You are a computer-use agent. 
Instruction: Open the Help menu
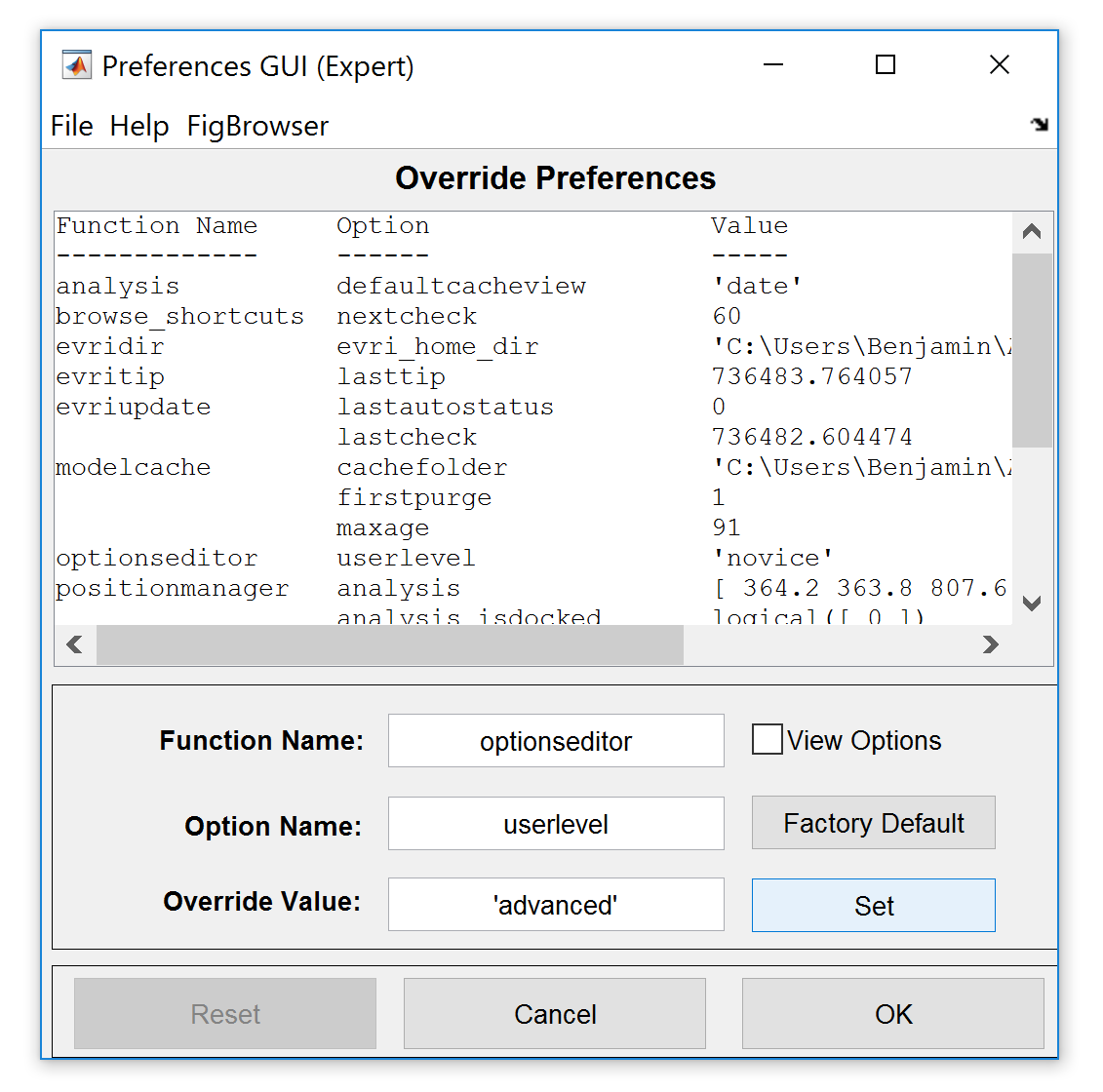[x=139, y=126]
